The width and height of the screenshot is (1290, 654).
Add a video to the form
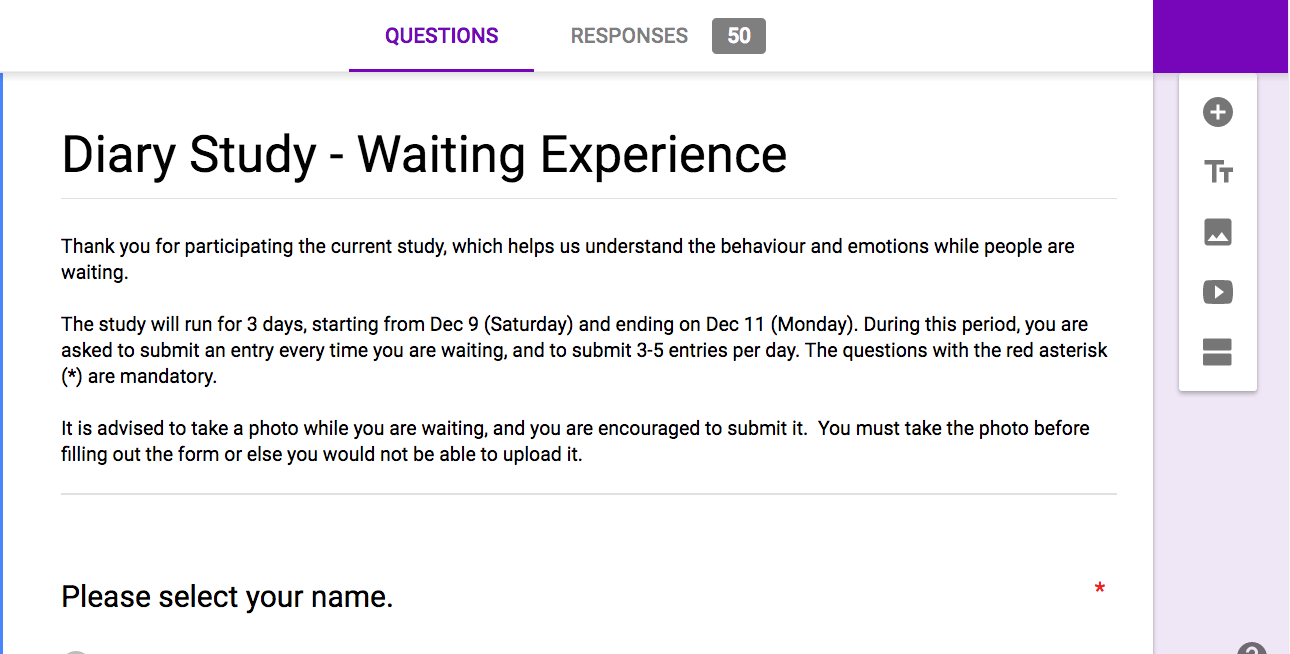pos(1217,292)
